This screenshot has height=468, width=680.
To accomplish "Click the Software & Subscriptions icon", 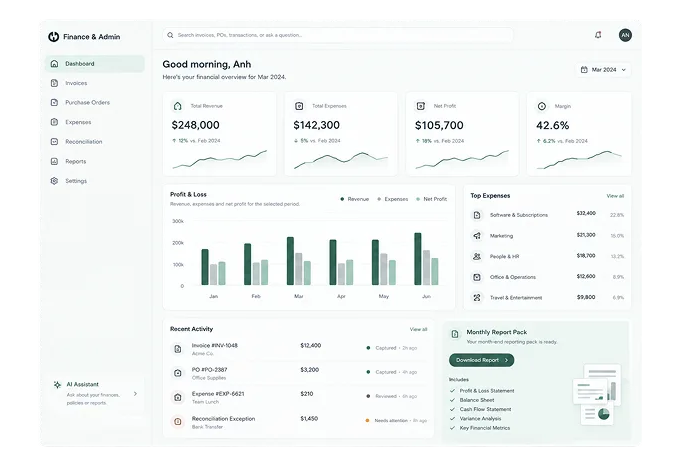I will (477, 215).
